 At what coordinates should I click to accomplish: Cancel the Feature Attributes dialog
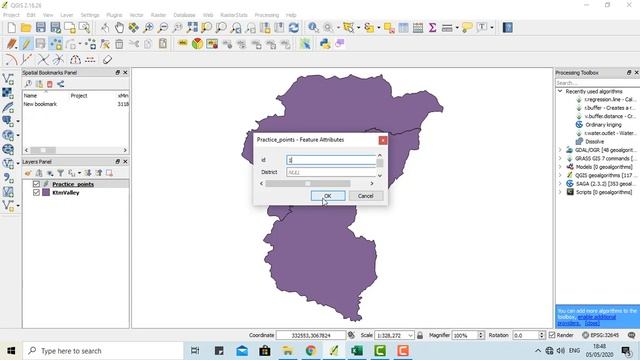click(x=366, y=196)
